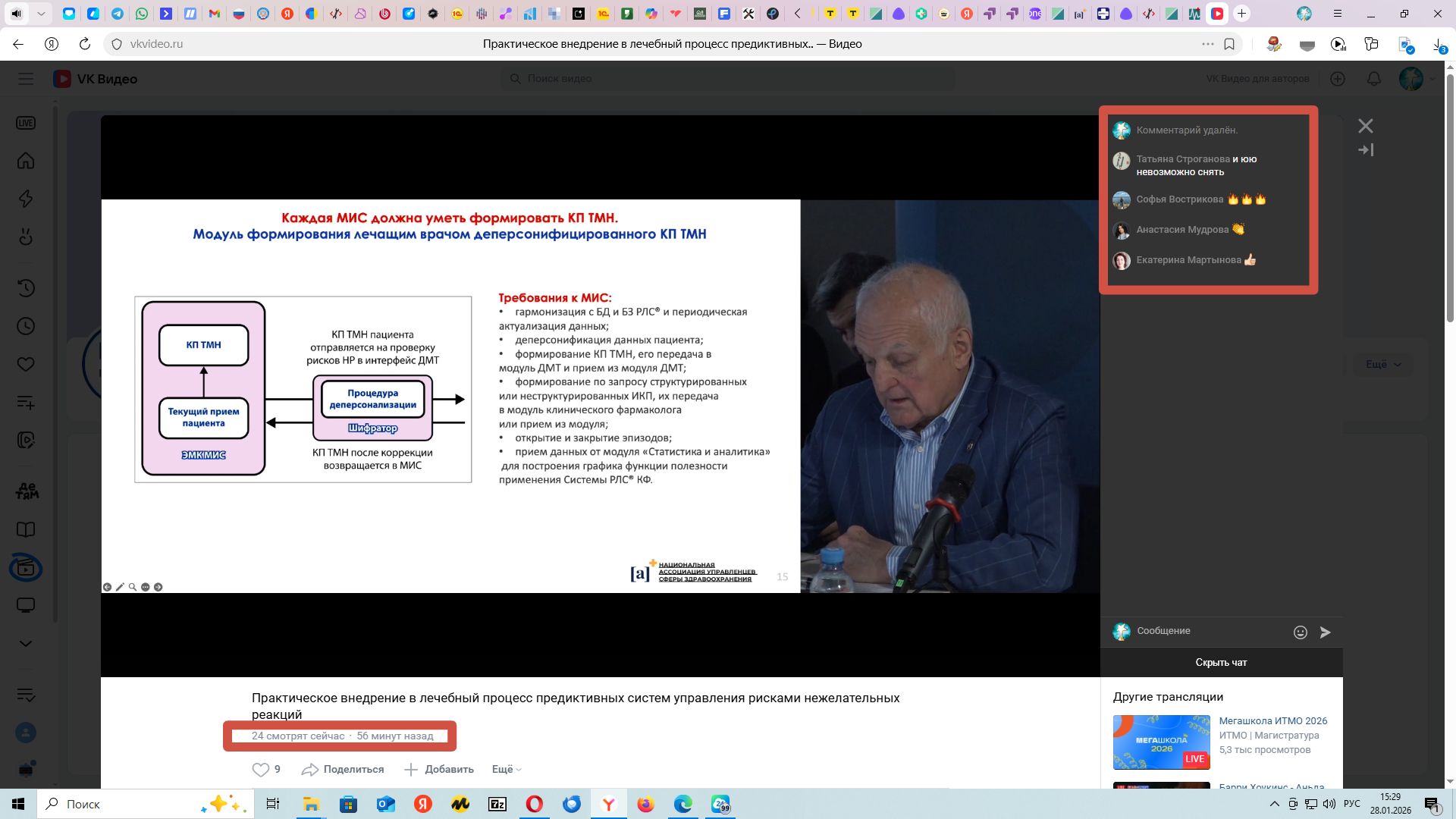
Task: Open the Windows Start menu
Action: pyautogui.click(x=18, y=804)
